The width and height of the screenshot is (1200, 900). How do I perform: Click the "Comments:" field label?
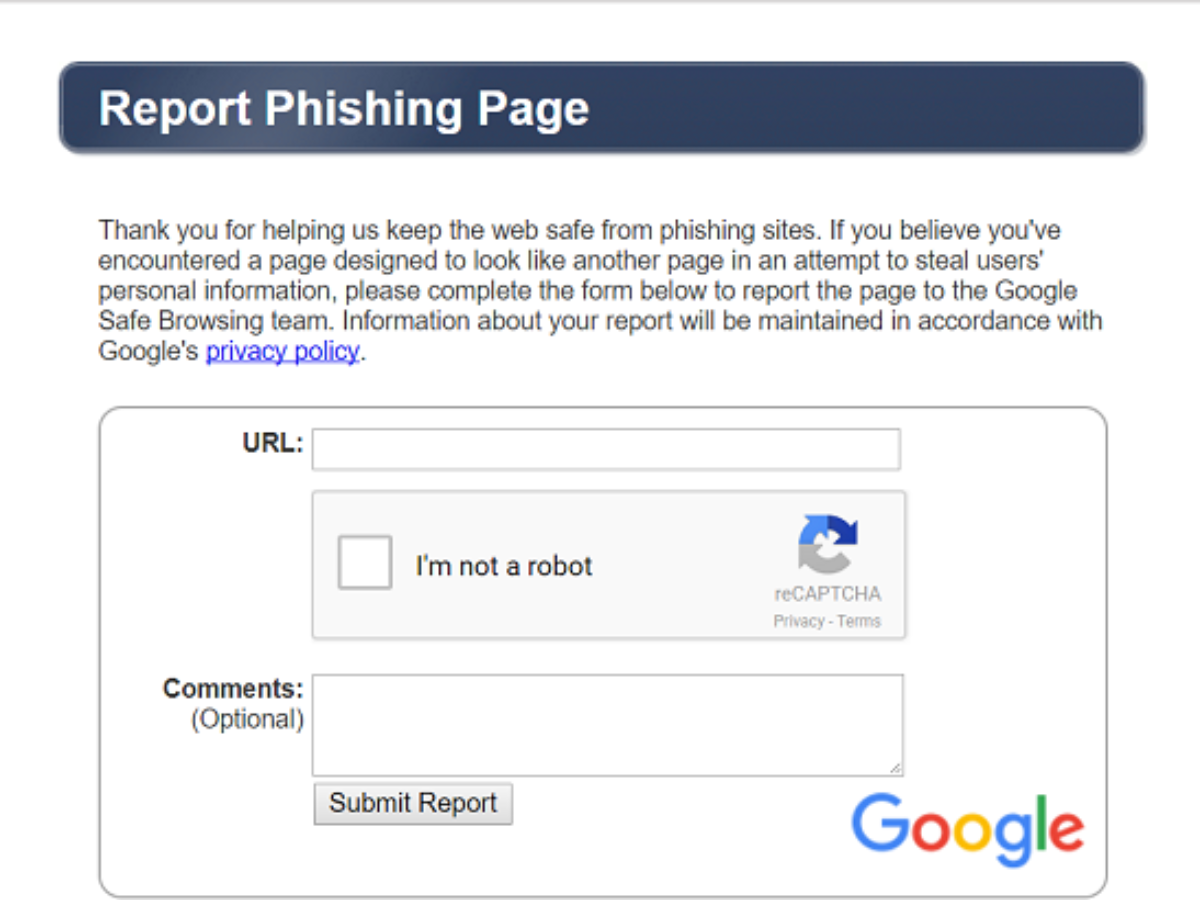233,688
